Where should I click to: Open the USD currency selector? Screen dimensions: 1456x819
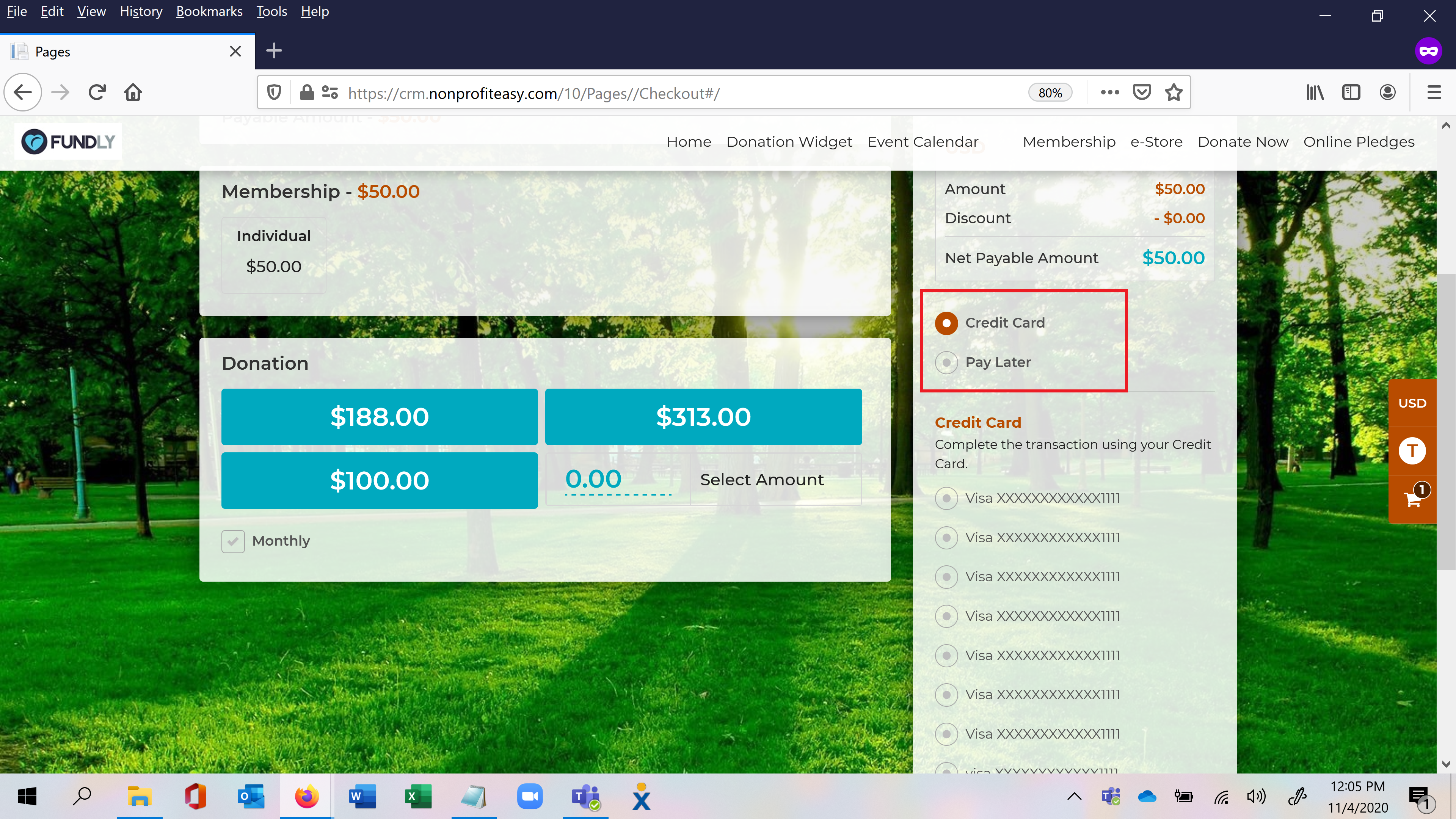coord(1412,403)
